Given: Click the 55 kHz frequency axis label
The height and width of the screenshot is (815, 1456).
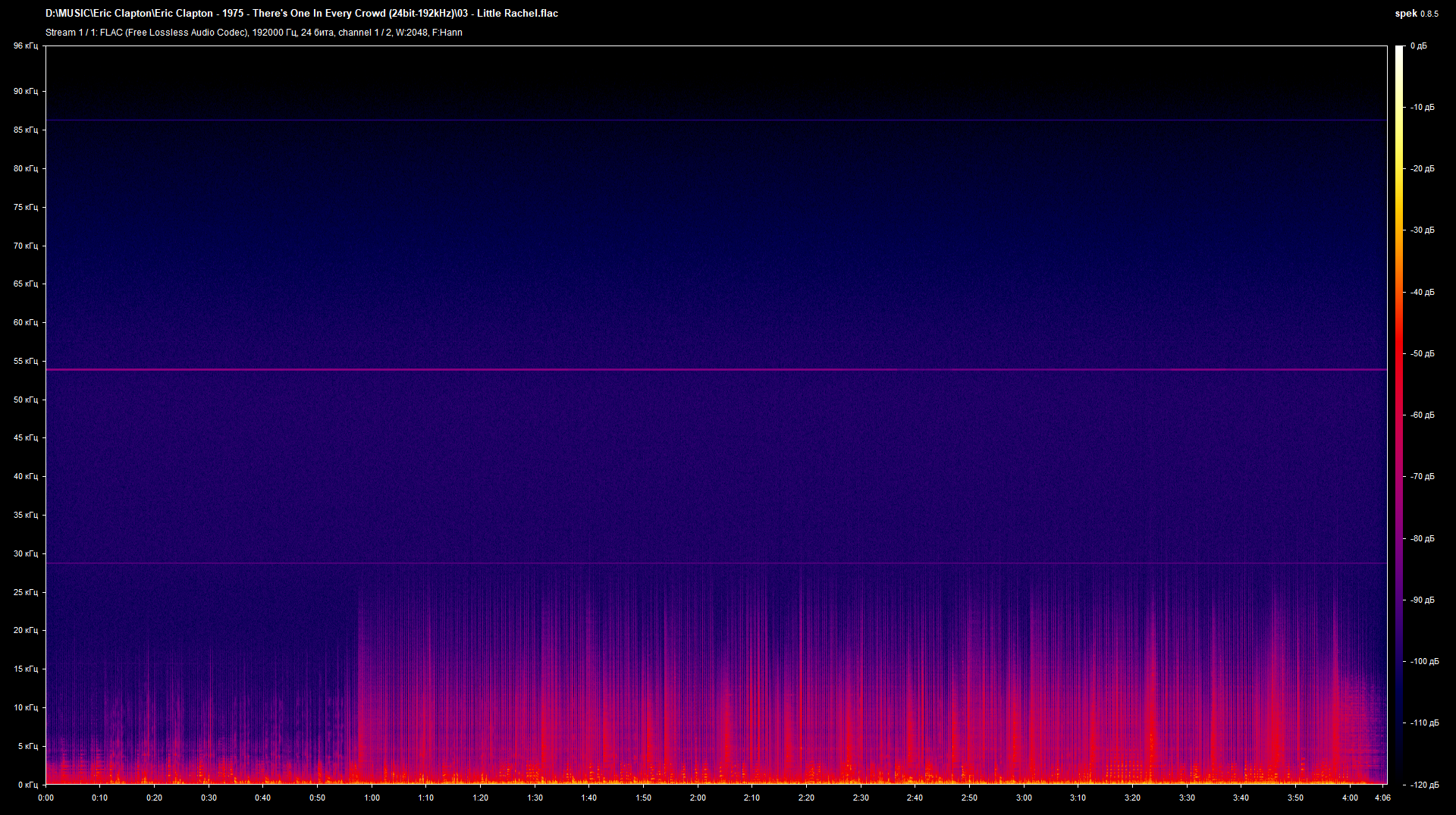Looking at the screenshot, I should coord(25,361).
